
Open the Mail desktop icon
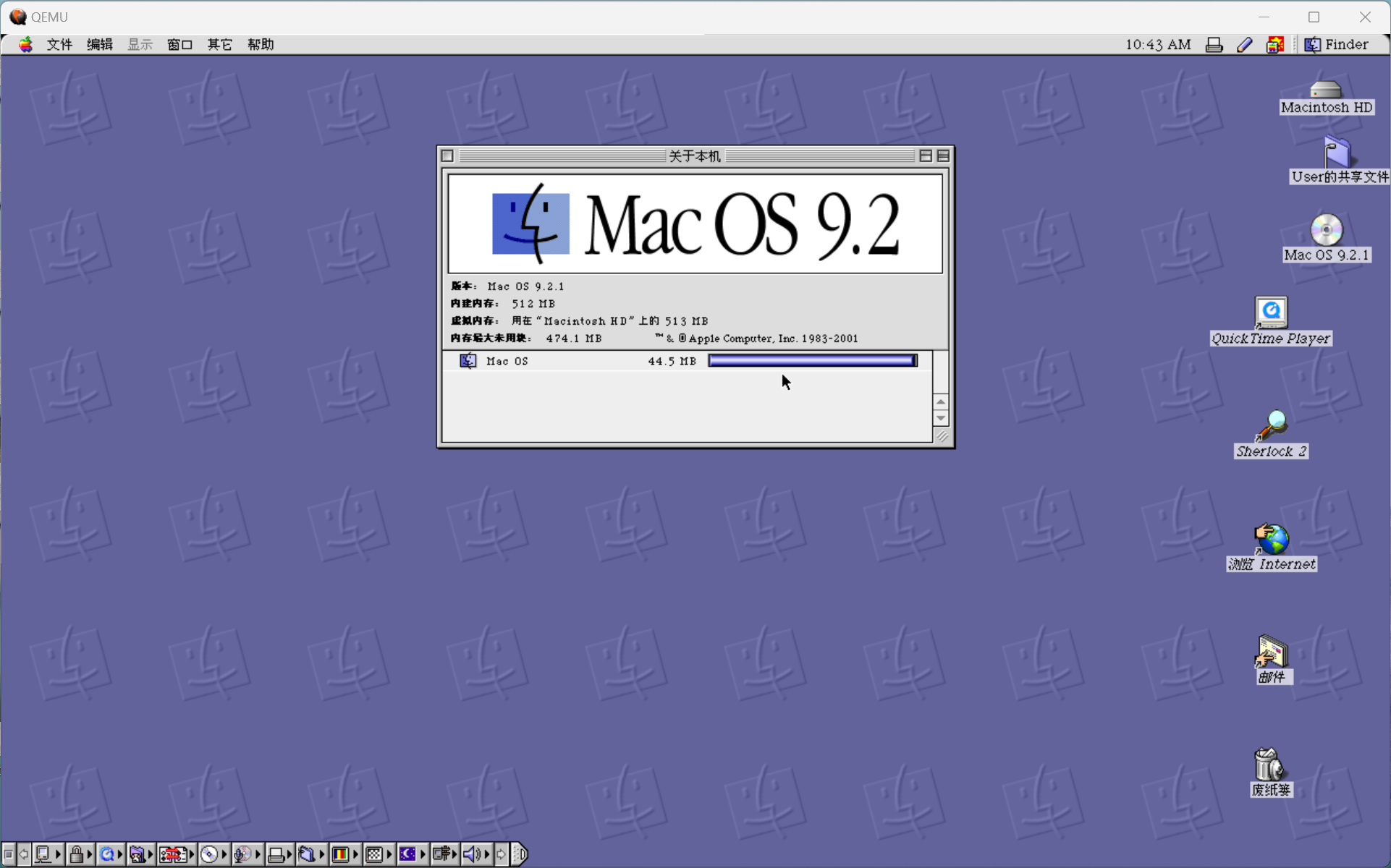(1271, 652)
